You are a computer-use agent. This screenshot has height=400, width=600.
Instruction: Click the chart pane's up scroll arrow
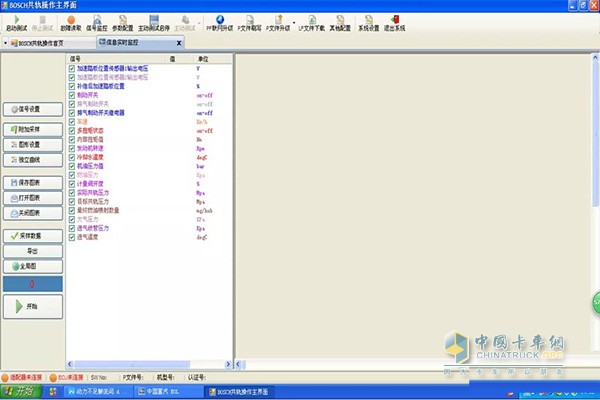tap(596, 57)
